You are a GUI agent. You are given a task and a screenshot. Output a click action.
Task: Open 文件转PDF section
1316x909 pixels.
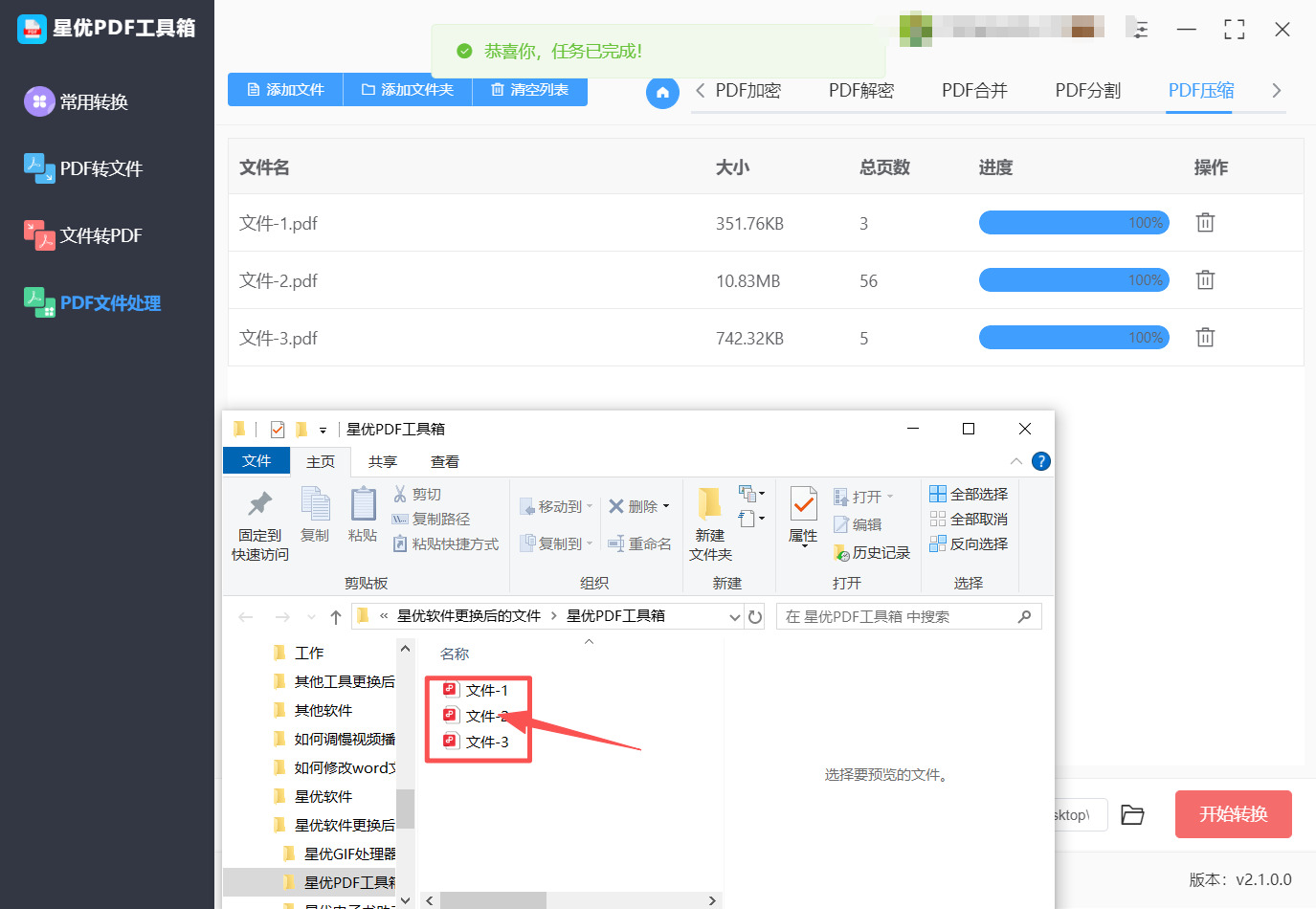pyautogui.click(x=83, y=235)
